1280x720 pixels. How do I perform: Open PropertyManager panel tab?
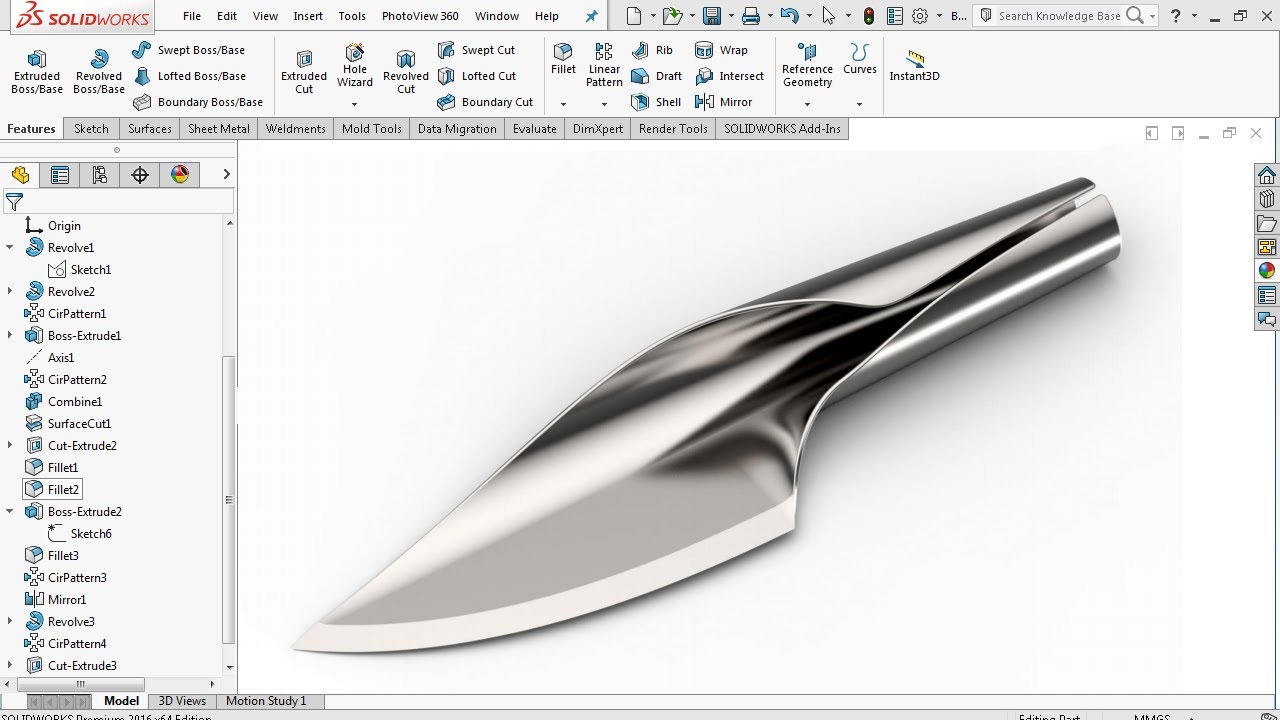coord(60,175)
